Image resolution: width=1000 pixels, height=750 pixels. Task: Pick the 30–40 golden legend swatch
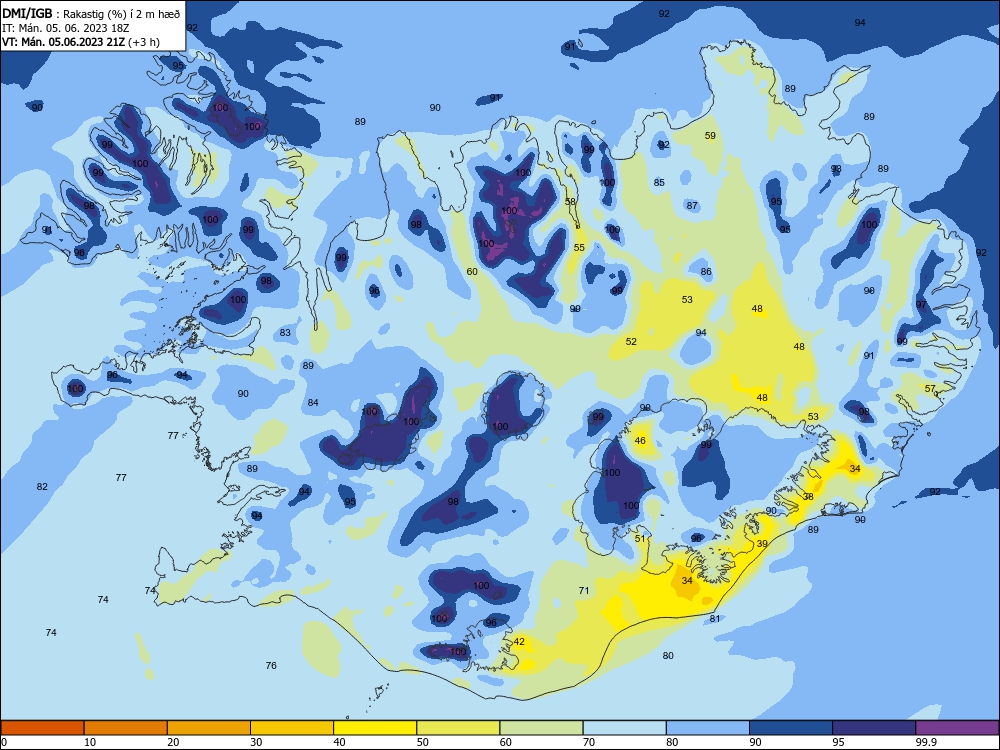coord(292,728)
